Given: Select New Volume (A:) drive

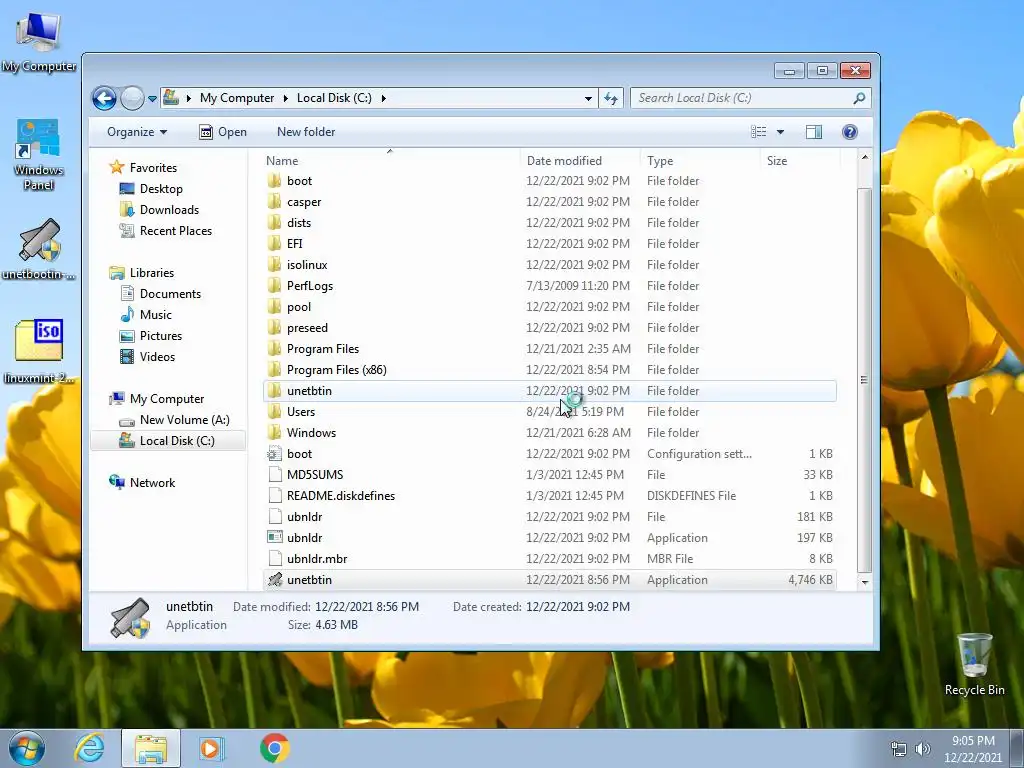Looking at the screenshot, I should coord(184,420).
